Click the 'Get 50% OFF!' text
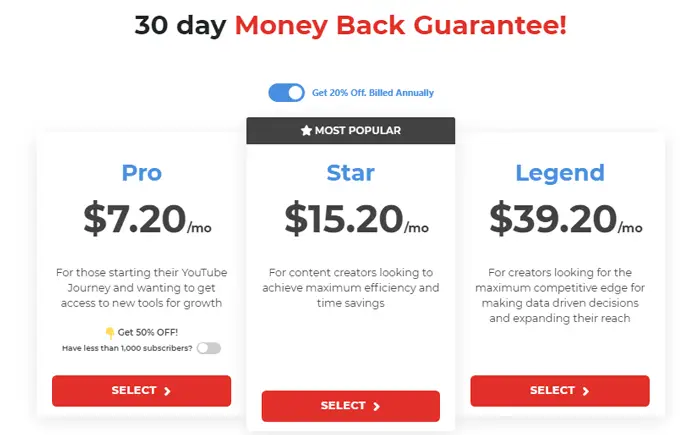Screen dimensions: 700x435 (148, 332)
